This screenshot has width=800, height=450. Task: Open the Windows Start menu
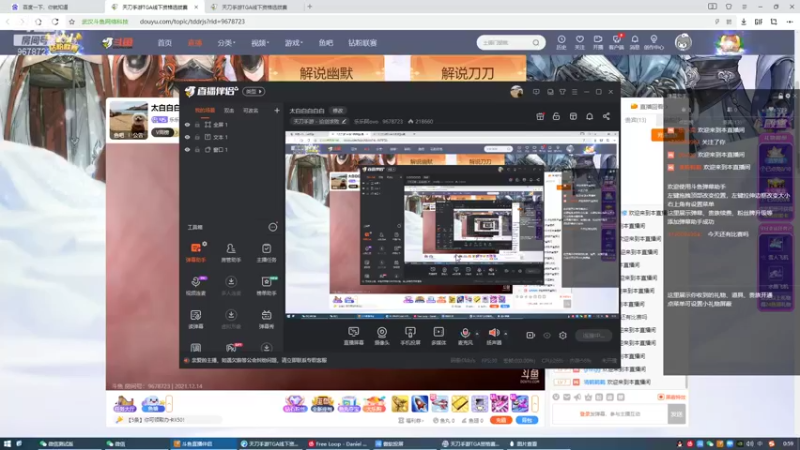pyautogui.click(x=7, y=444)
